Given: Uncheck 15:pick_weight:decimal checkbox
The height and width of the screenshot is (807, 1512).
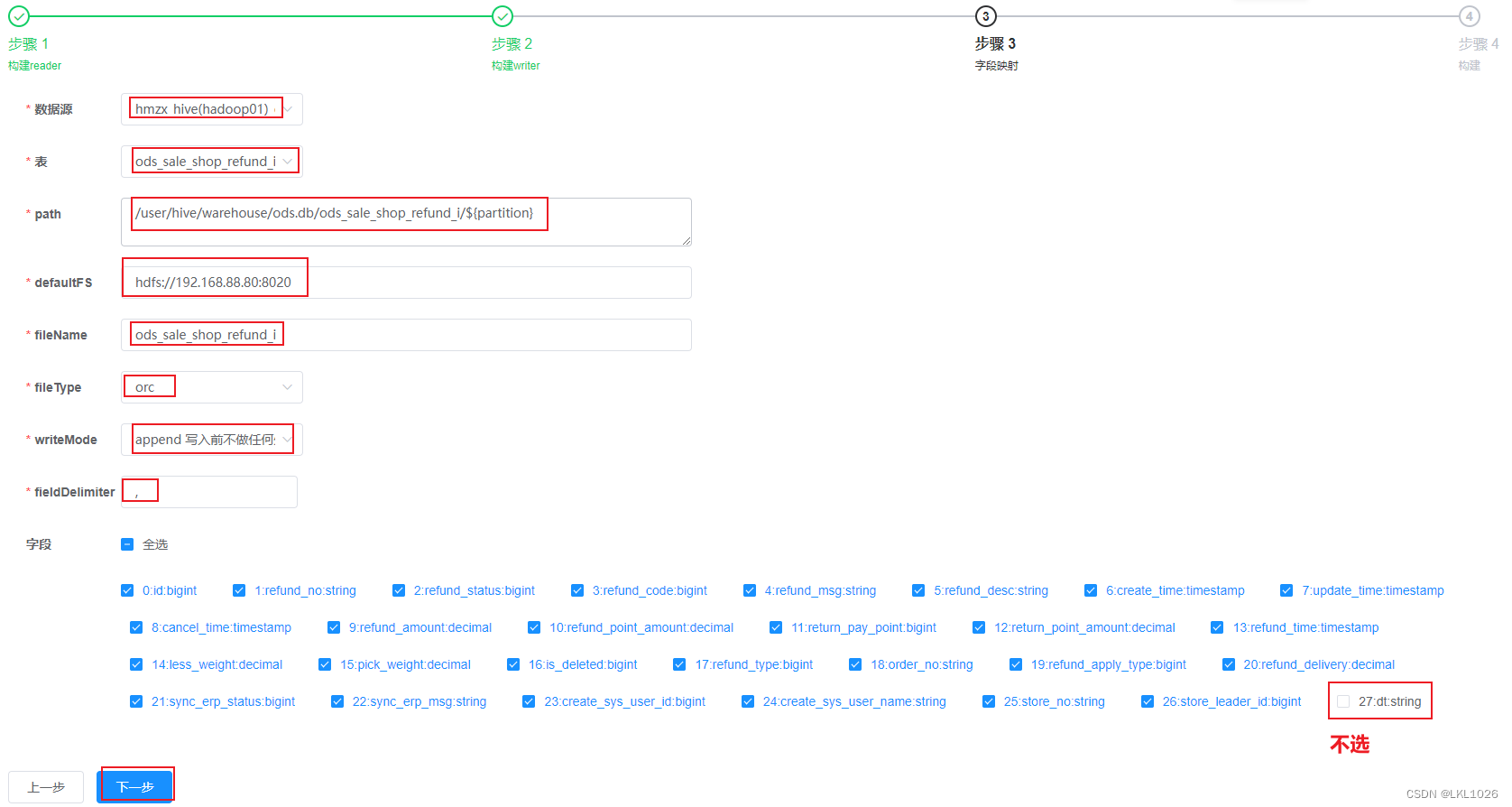Looking at the screenshot, I should [x=325, y=664].
